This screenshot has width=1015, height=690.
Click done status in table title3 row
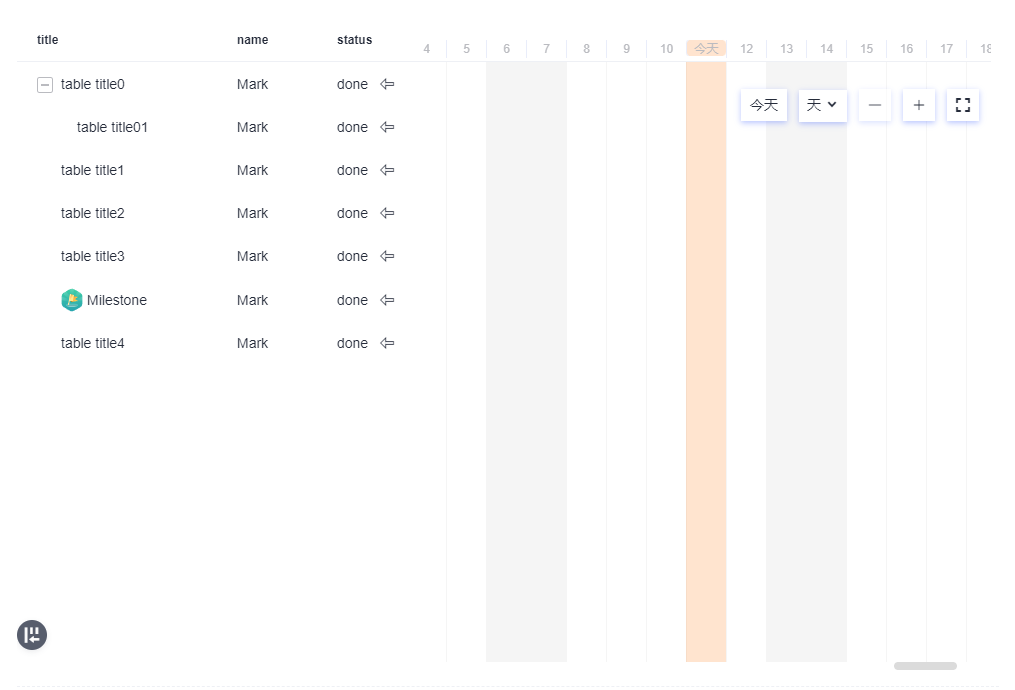[x=352, y=256]
